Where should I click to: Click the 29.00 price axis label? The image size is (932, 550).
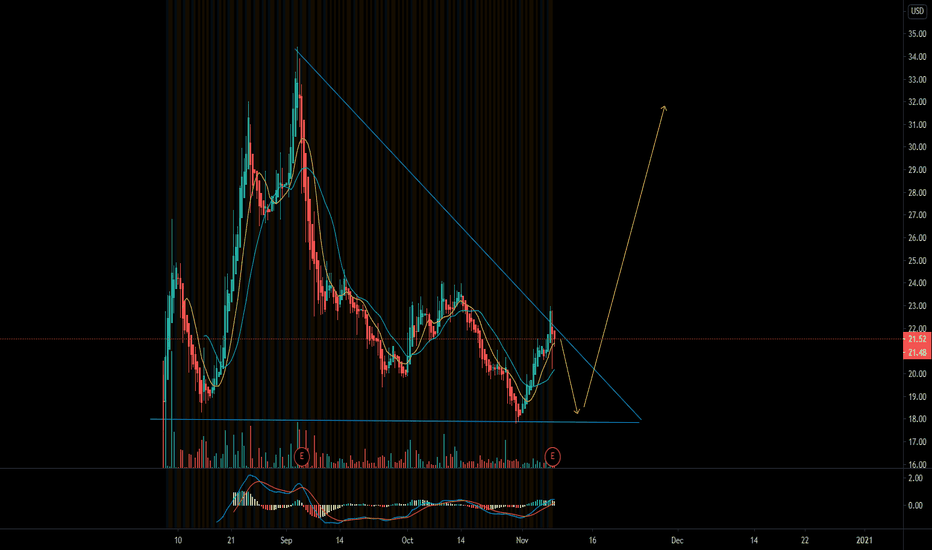[917, 169]
